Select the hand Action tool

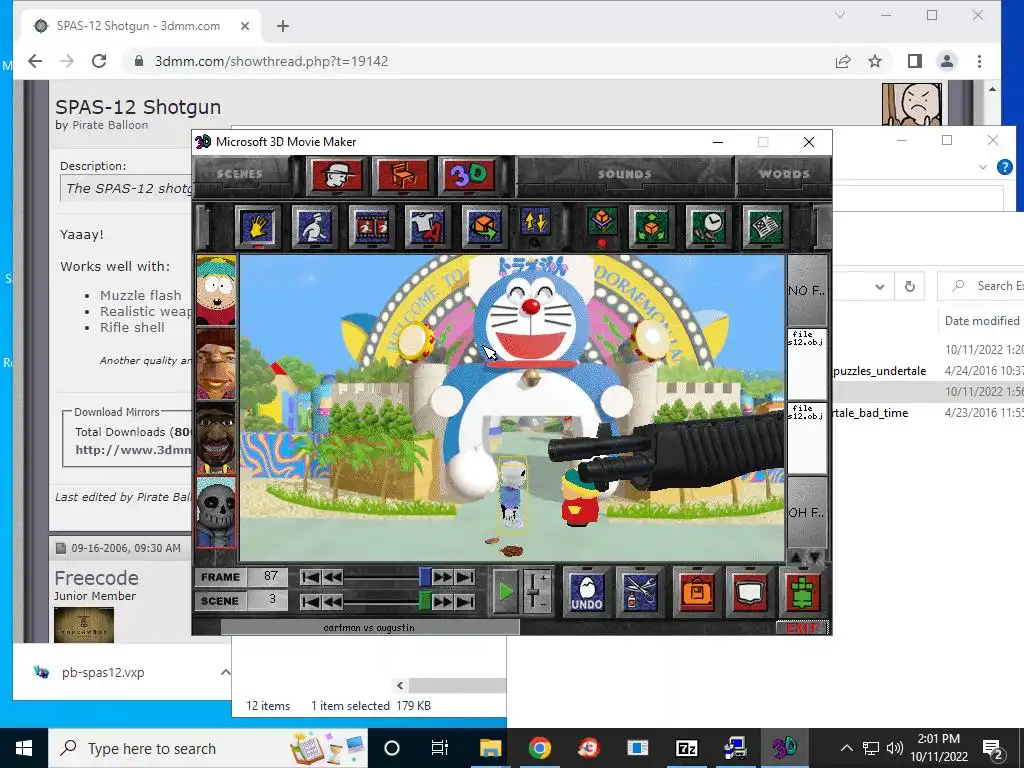257,227
